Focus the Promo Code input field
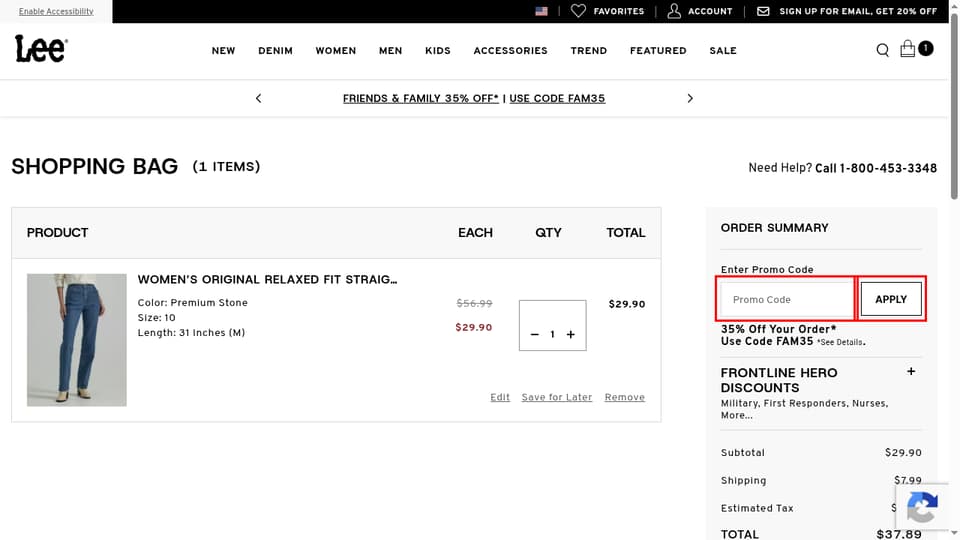960x540 pixels. pos(786,299)
